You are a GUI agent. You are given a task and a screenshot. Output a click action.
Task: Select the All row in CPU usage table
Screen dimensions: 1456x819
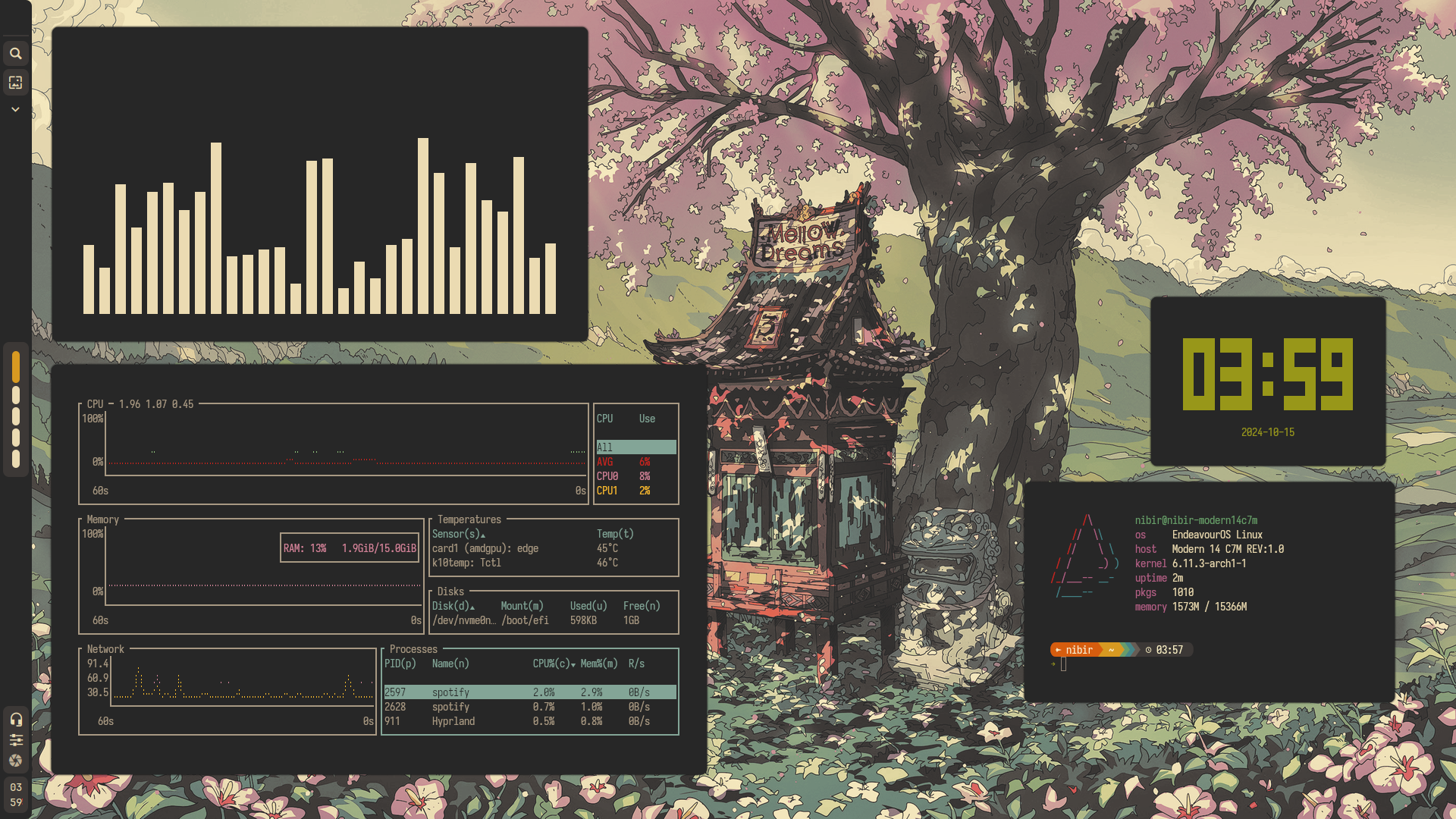635,447
